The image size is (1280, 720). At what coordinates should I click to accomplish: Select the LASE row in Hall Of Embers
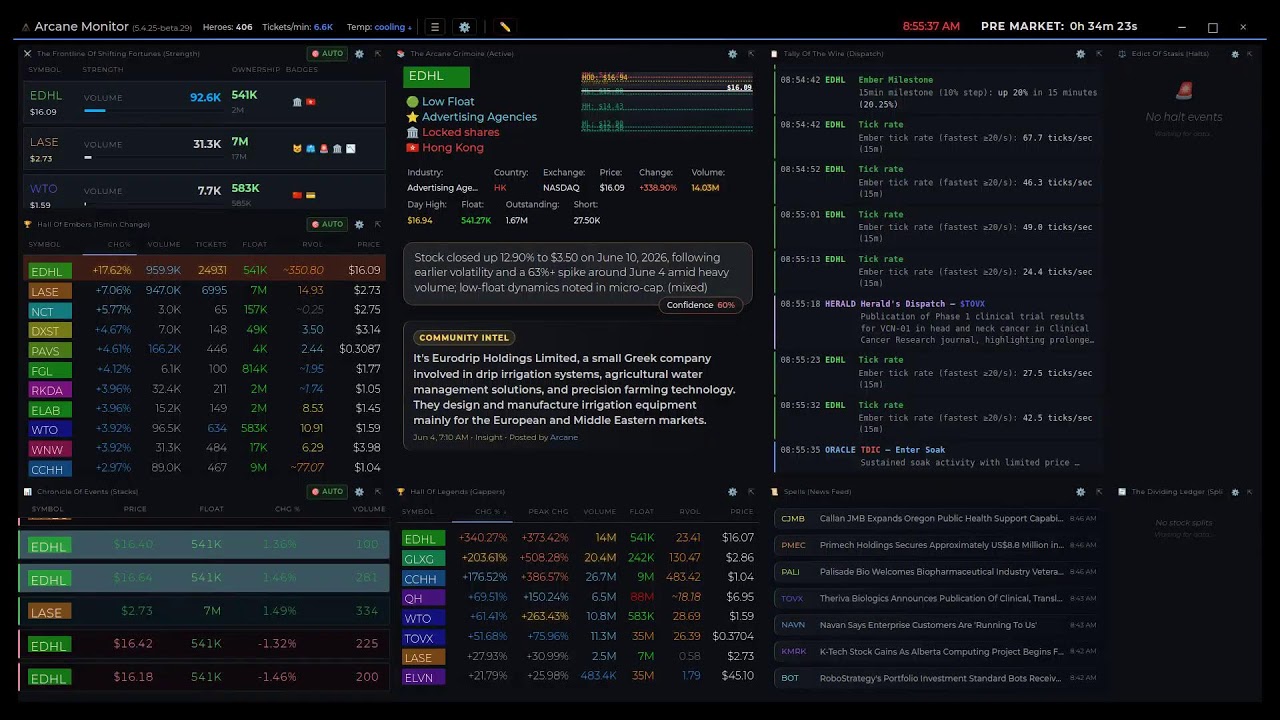point(204,291)
